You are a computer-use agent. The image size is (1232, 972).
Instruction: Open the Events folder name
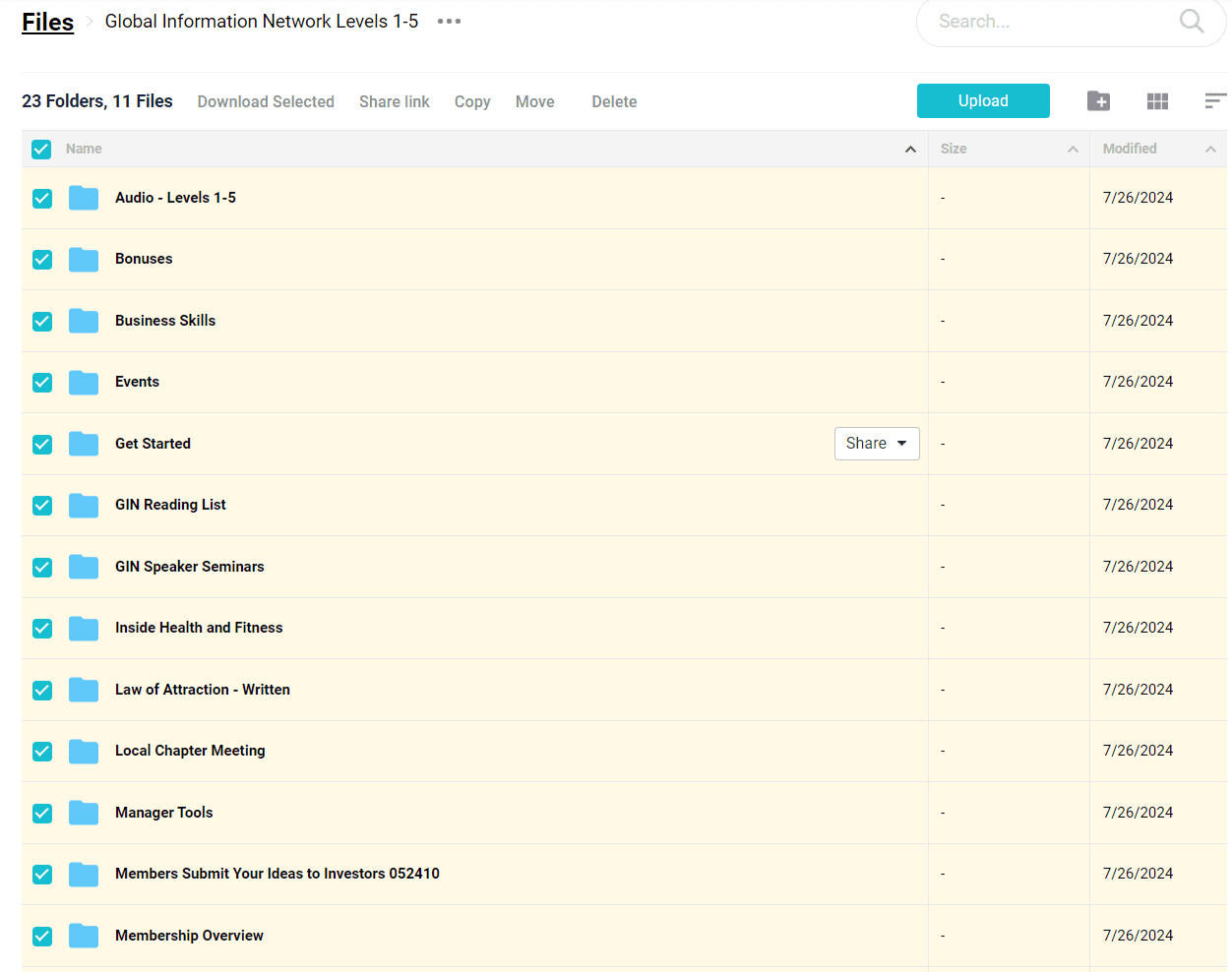pos(137,382)
